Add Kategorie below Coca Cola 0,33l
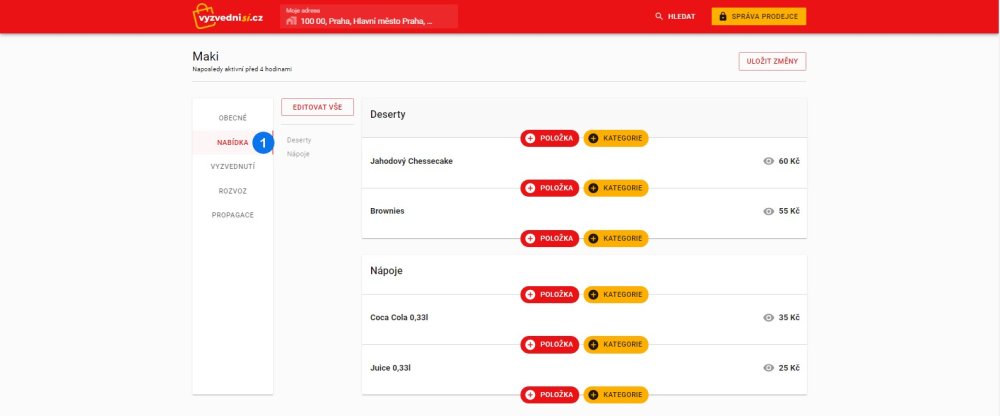 615,345
